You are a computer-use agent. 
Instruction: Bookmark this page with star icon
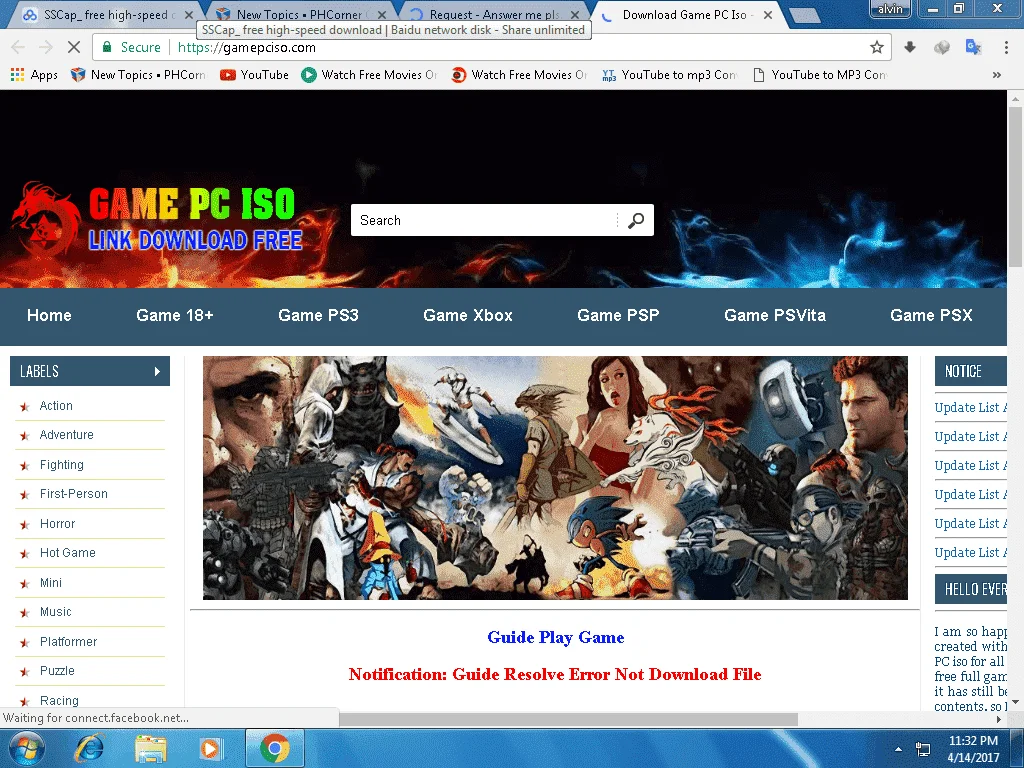(876, 47)
